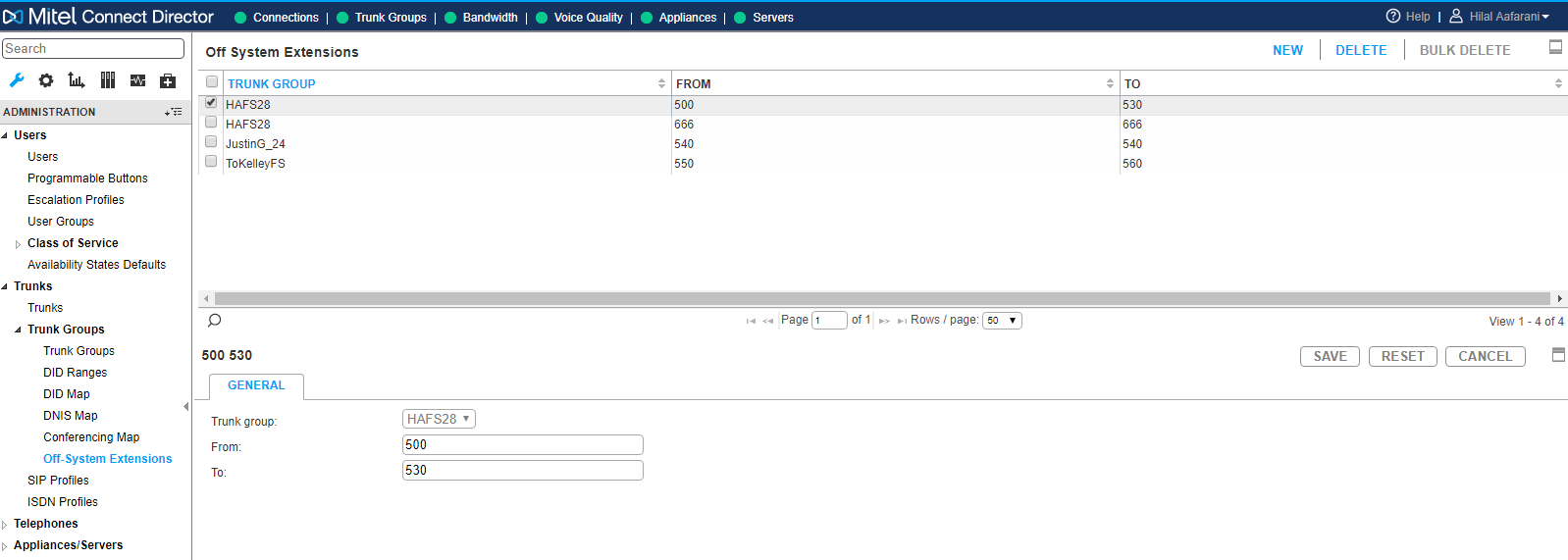Open the Rows per page dropdown

[x=1002, y=321]
